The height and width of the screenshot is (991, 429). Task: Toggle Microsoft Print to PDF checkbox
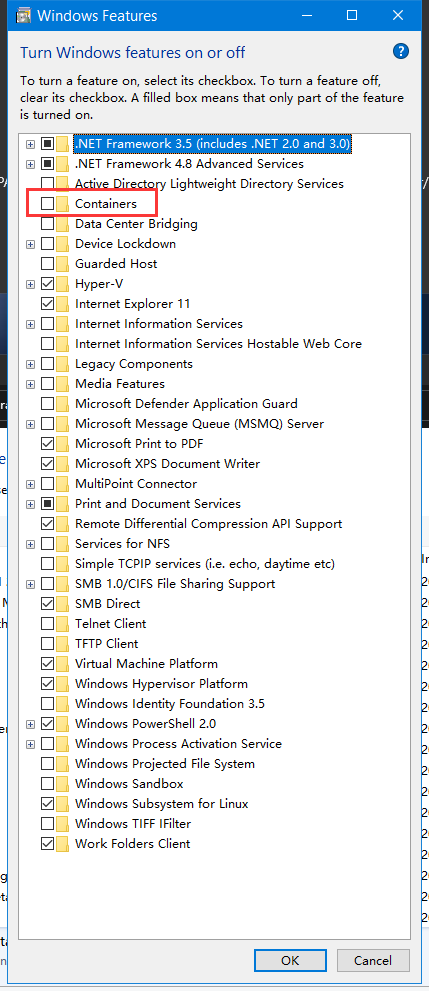point(47,444)
